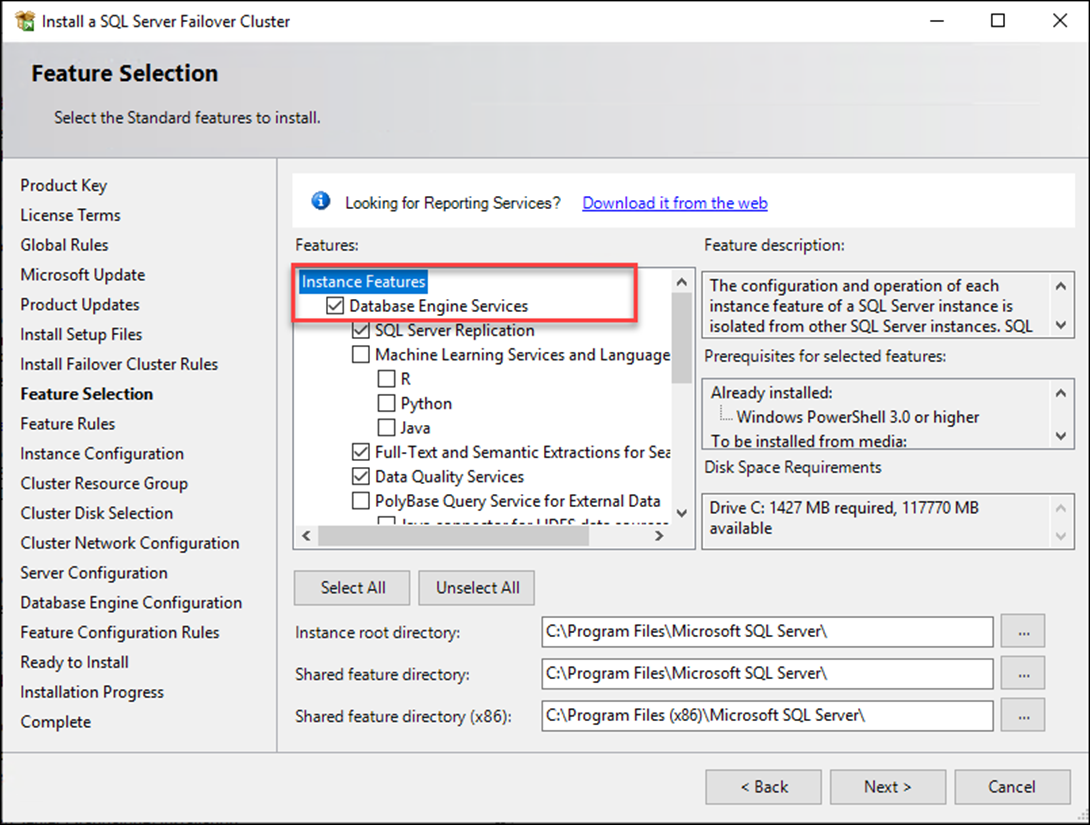The width and height of the screenshot is (1090, 825).
Task: Toggle the Database Engine Services checkbox
Action: (x=335, y=306)
